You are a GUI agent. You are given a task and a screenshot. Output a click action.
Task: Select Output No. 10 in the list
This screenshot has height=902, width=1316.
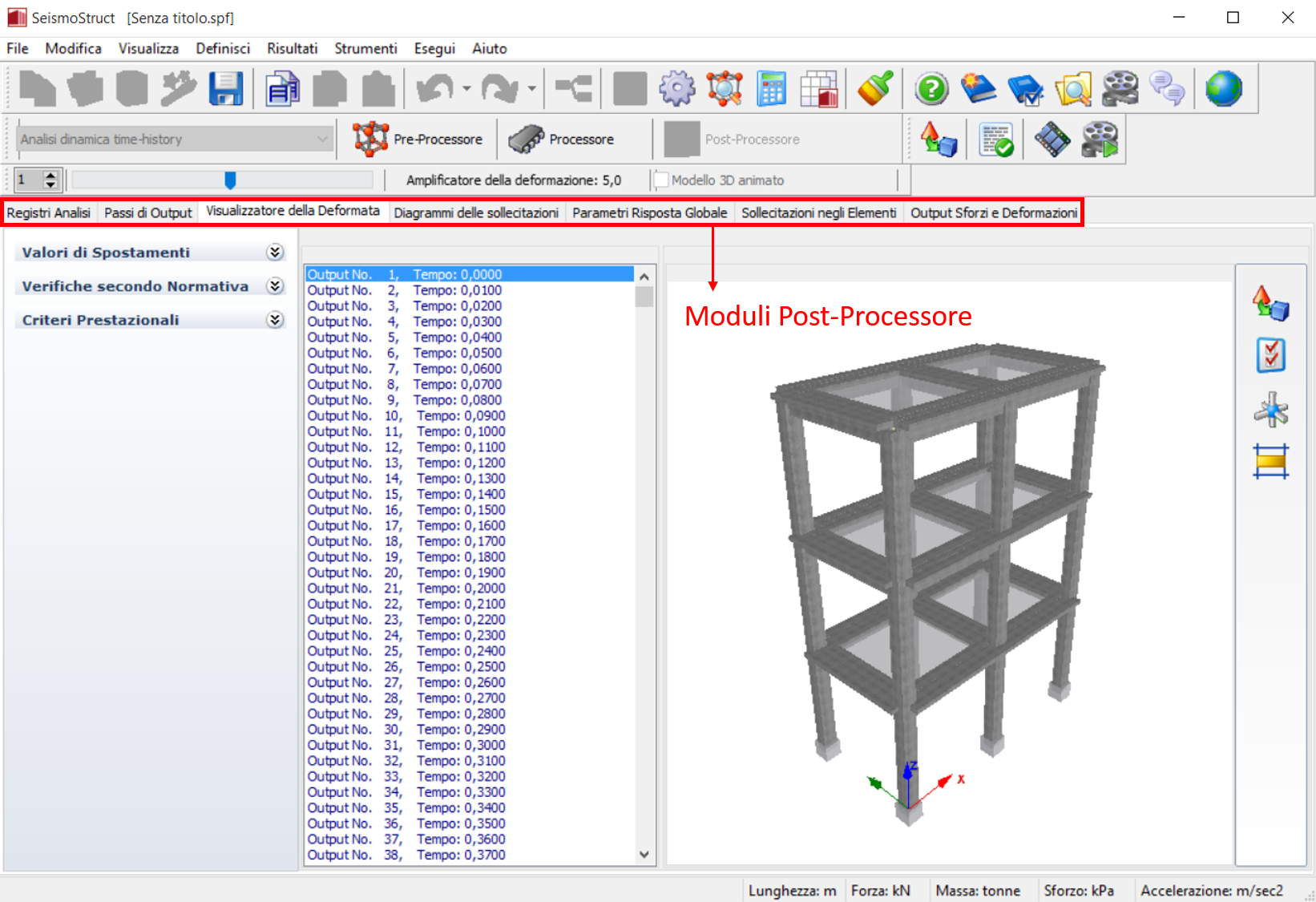(406, 416)
